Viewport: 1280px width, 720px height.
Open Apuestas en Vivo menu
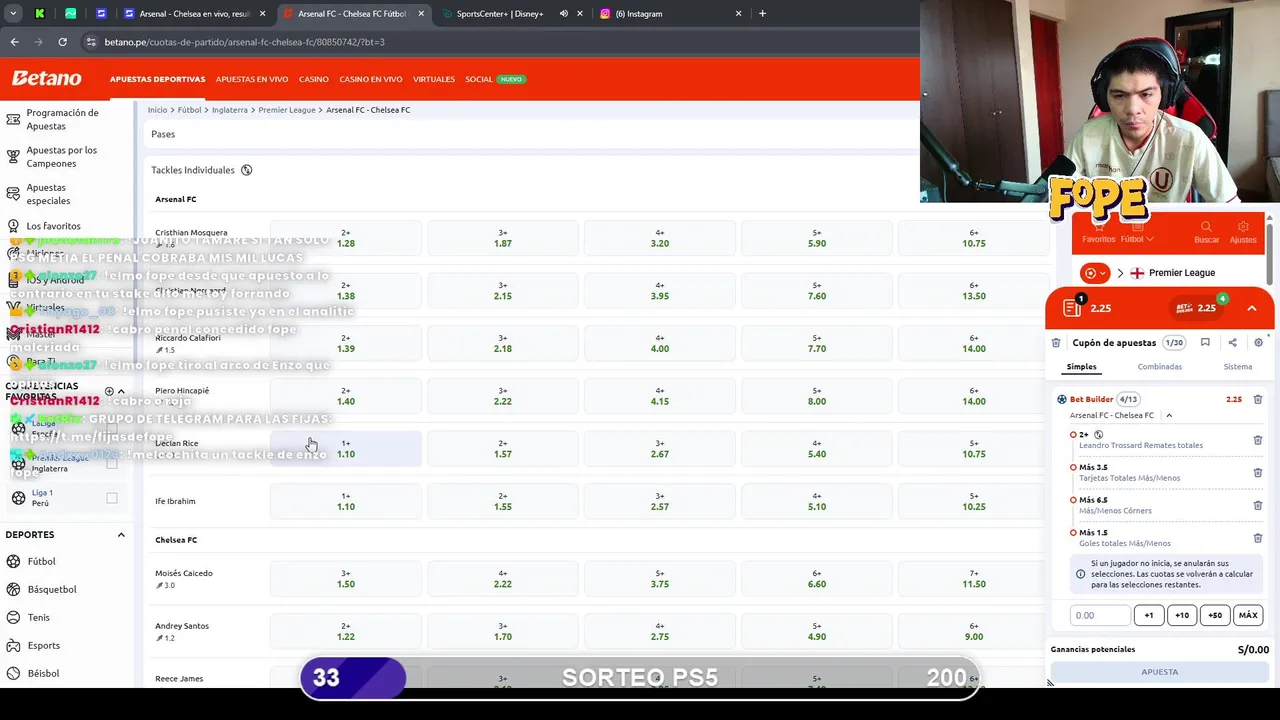pyautogui.click(x=252, y=79)
